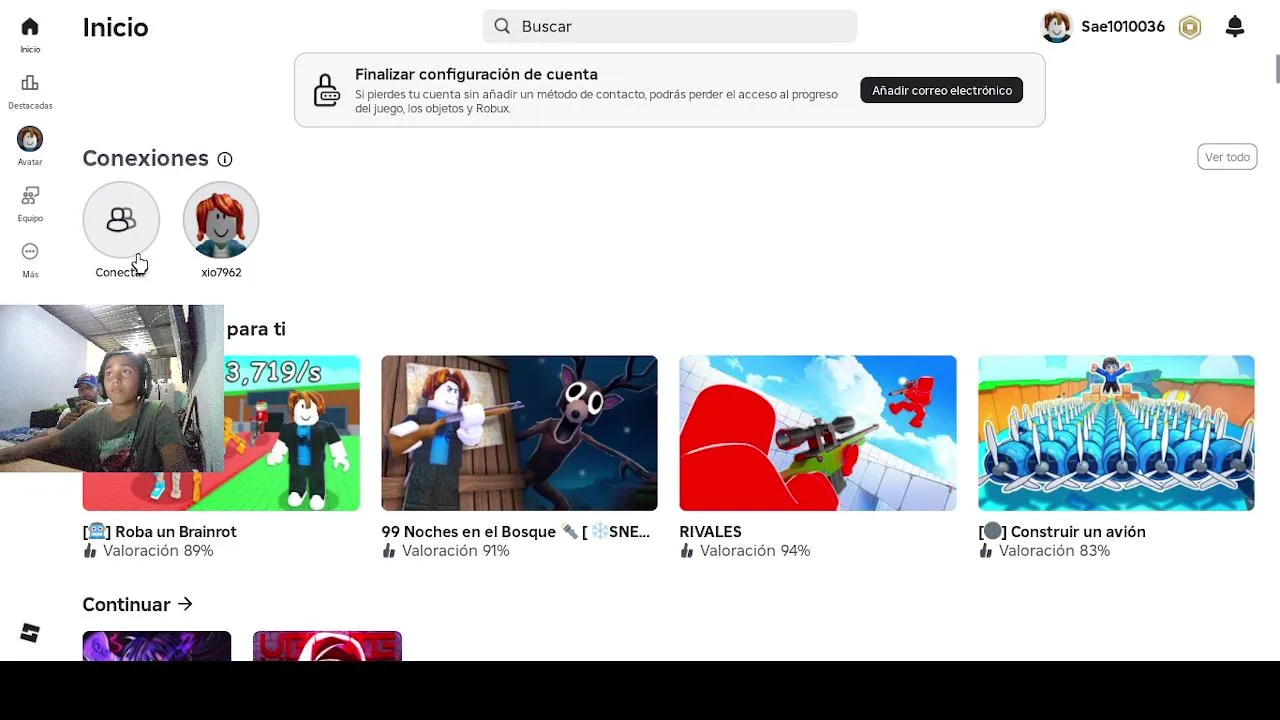
Task: Click the Construir un avión title text
Action: 1062,532
